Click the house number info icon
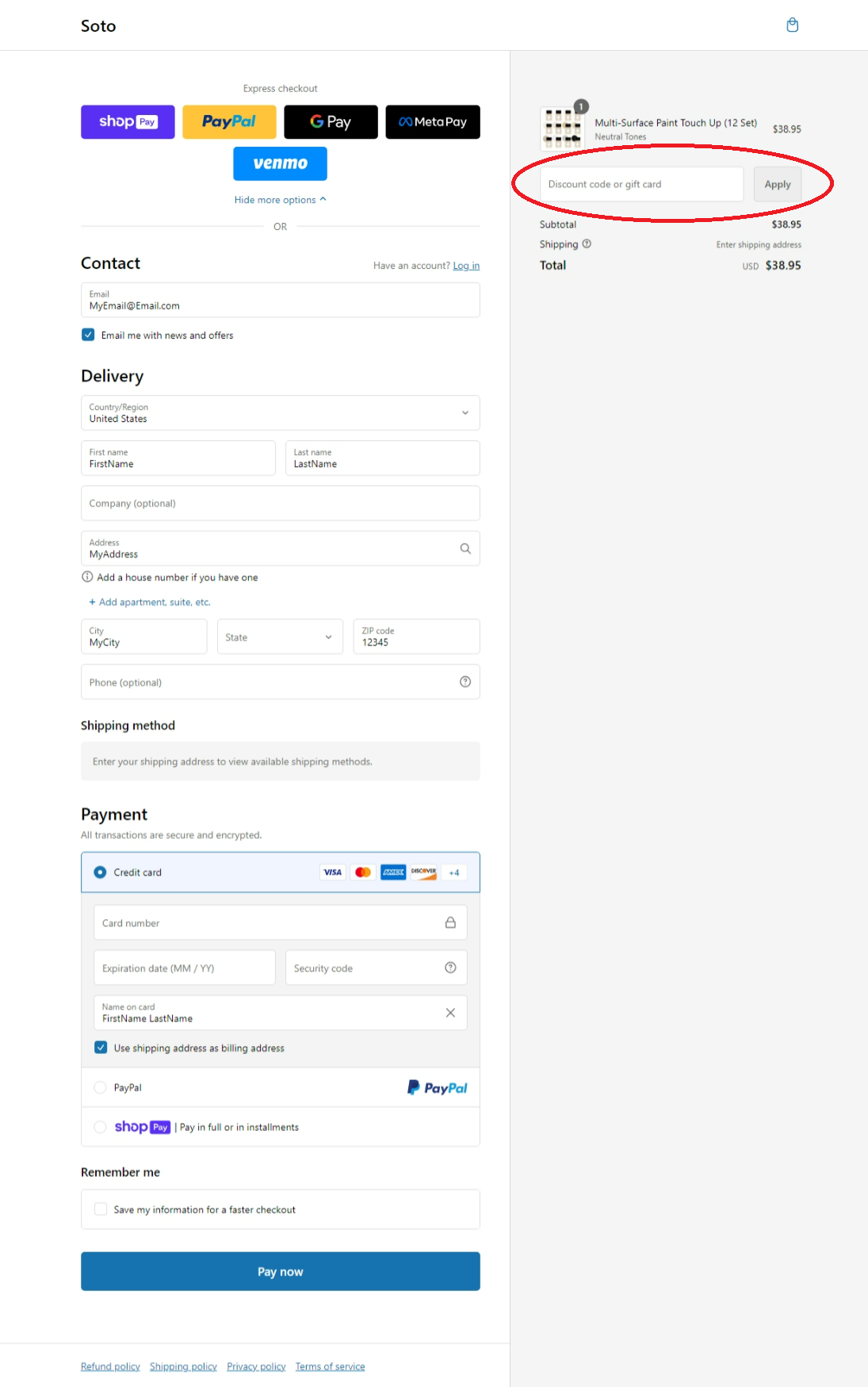 87,577
